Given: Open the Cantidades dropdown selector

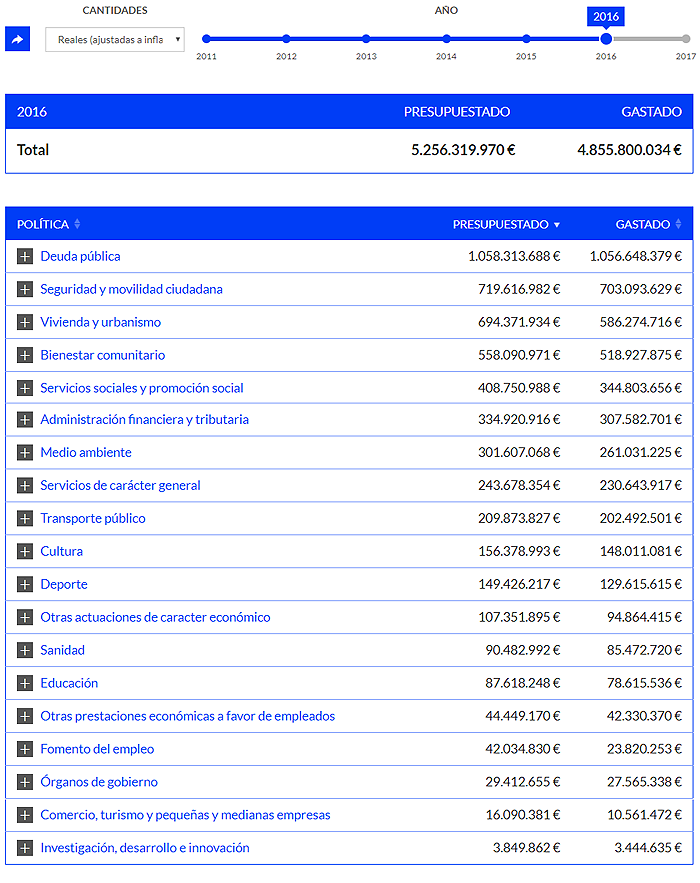Looking at the screenshot, I should pos(115,39).
